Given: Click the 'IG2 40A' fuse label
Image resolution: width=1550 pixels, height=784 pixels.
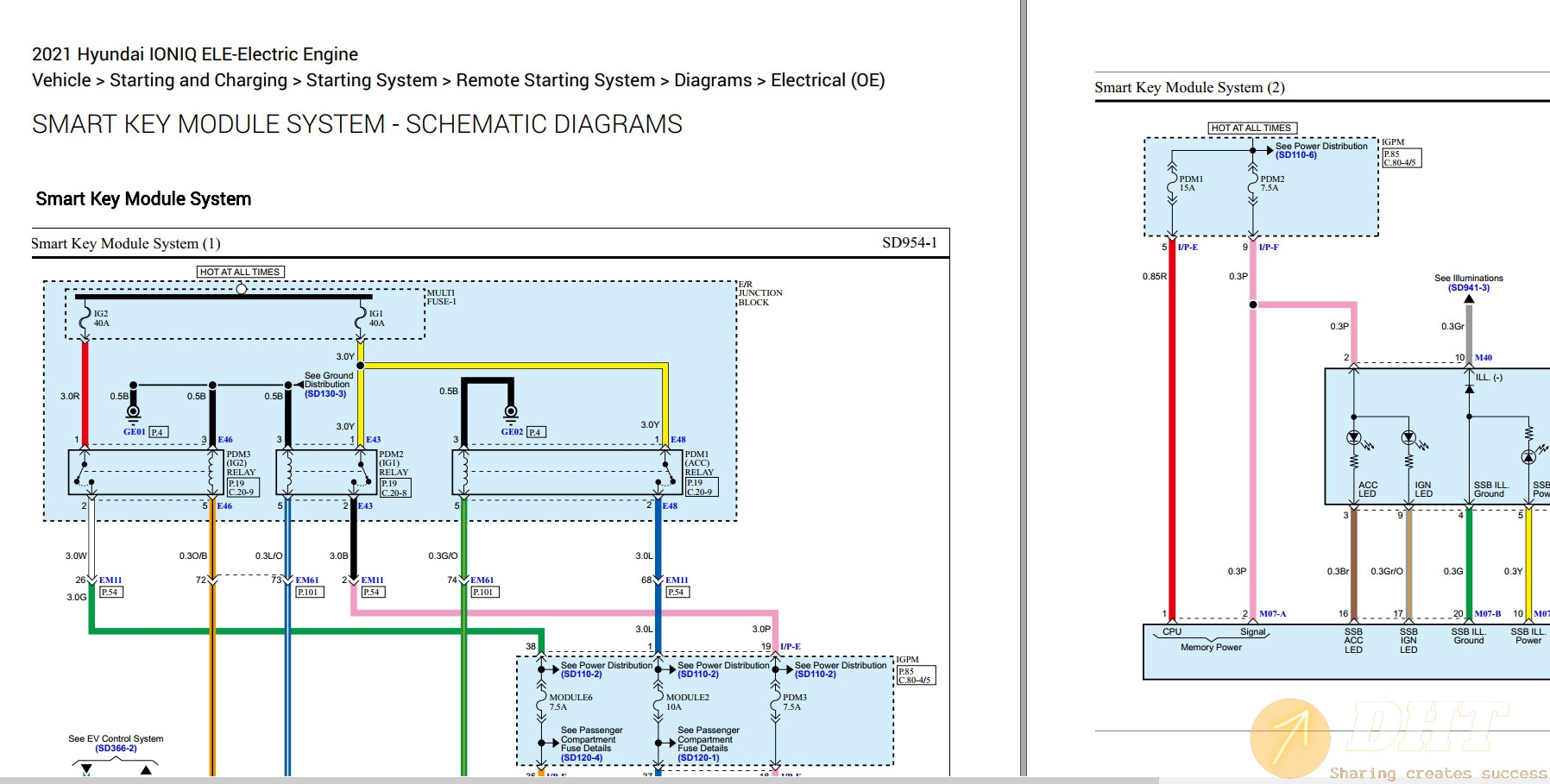Looking at the screenshot, I should tap(102, 318).
